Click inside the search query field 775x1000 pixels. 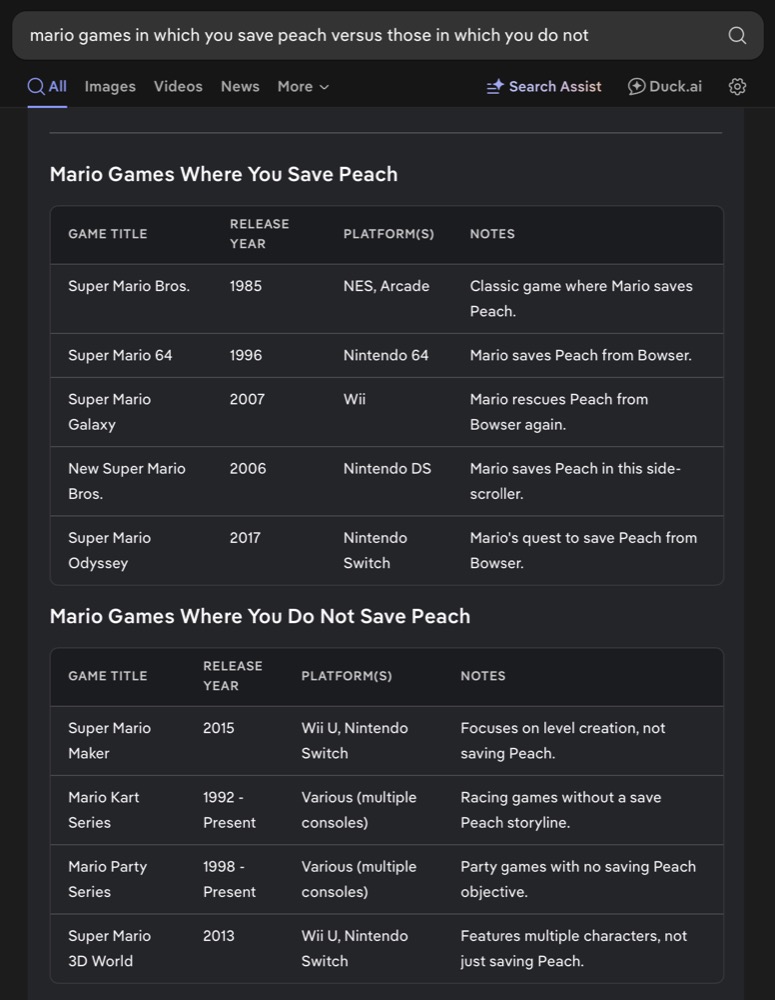(360, 36)
